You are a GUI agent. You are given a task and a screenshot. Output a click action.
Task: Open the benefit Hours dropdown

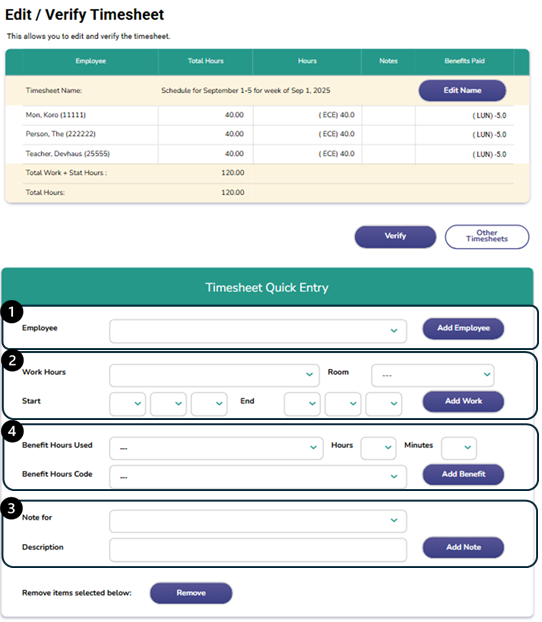tap(378, 448)
